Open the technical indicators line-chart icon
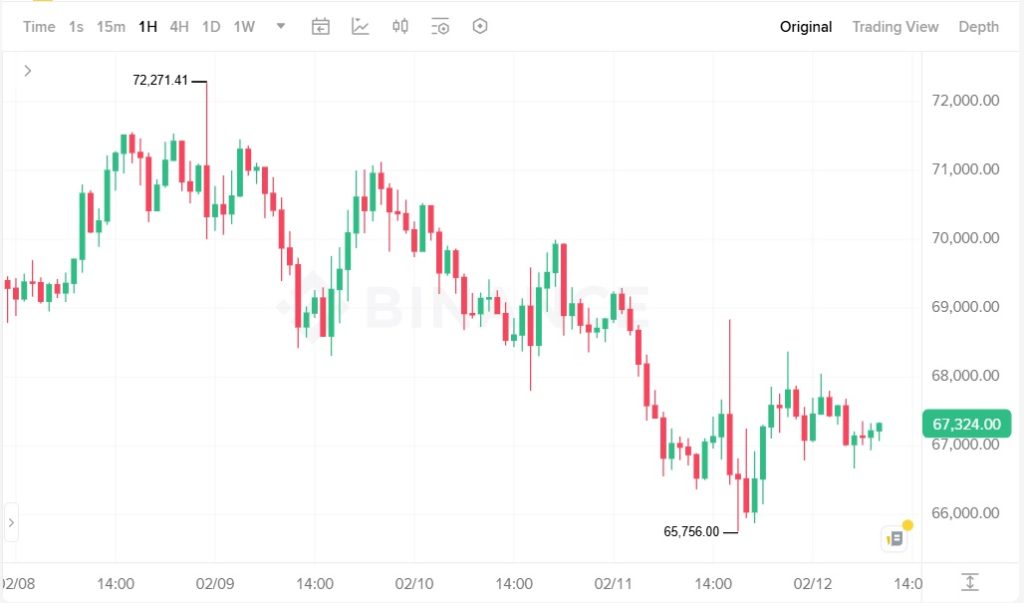Viewport: 1024px width, 603px height. (x=360, y=27)
